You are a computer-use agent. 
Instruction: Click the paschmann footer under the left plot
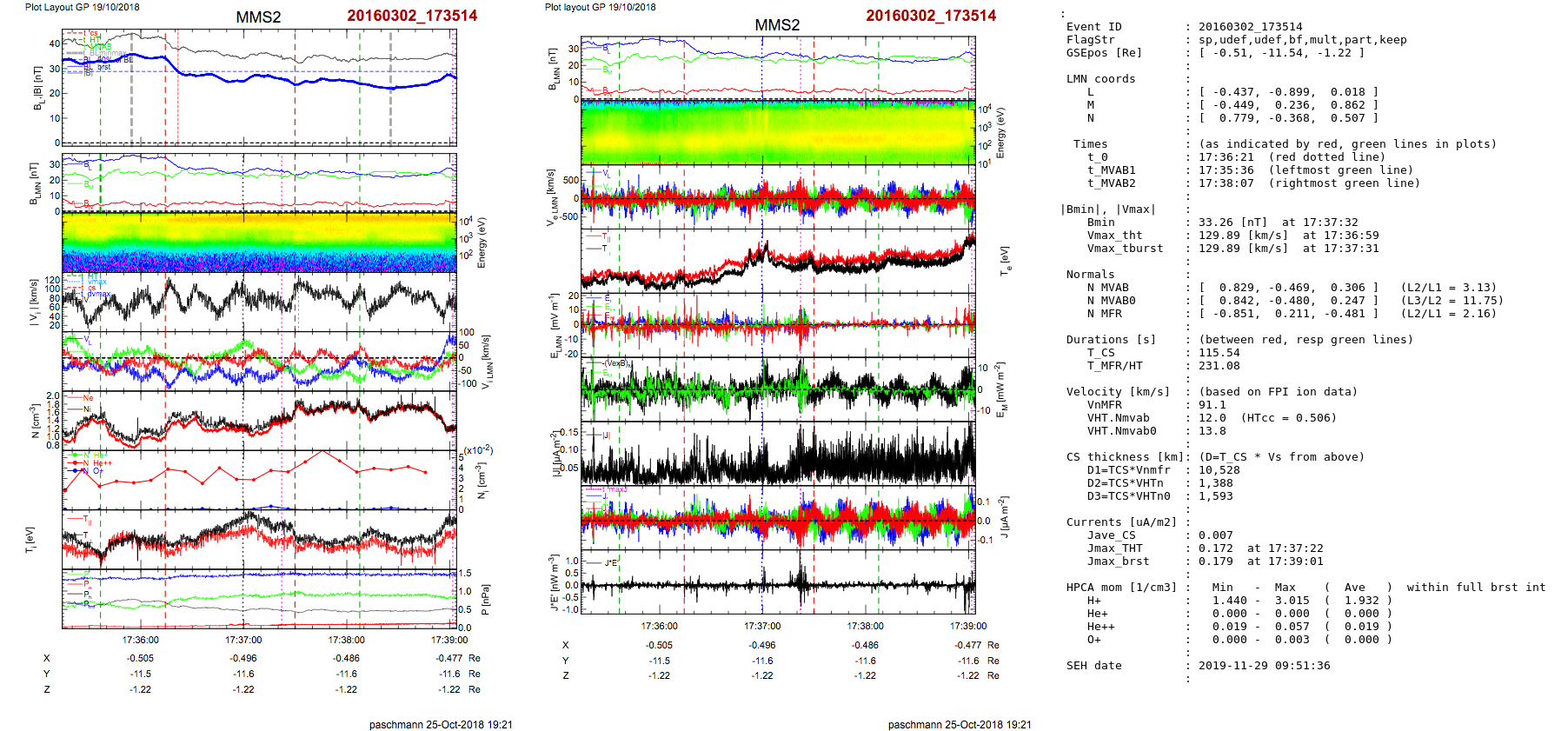440,724
